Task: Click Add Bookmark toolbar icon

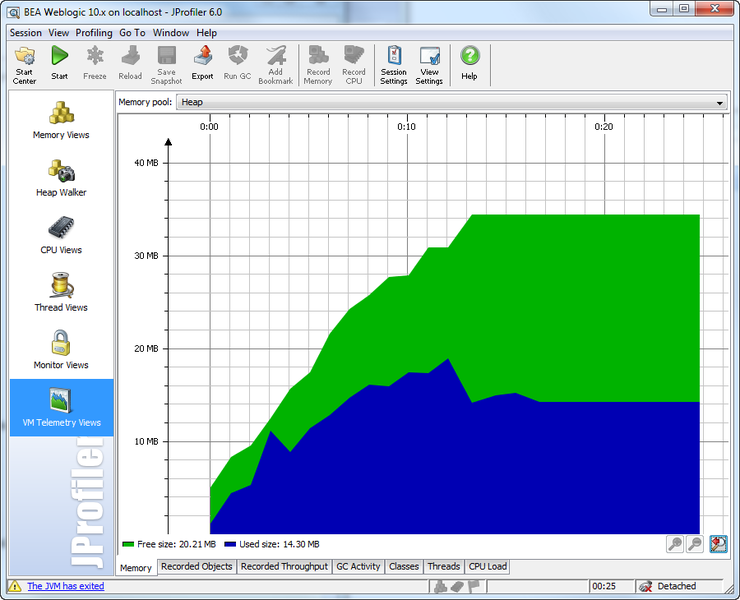Action: point(276,55)
